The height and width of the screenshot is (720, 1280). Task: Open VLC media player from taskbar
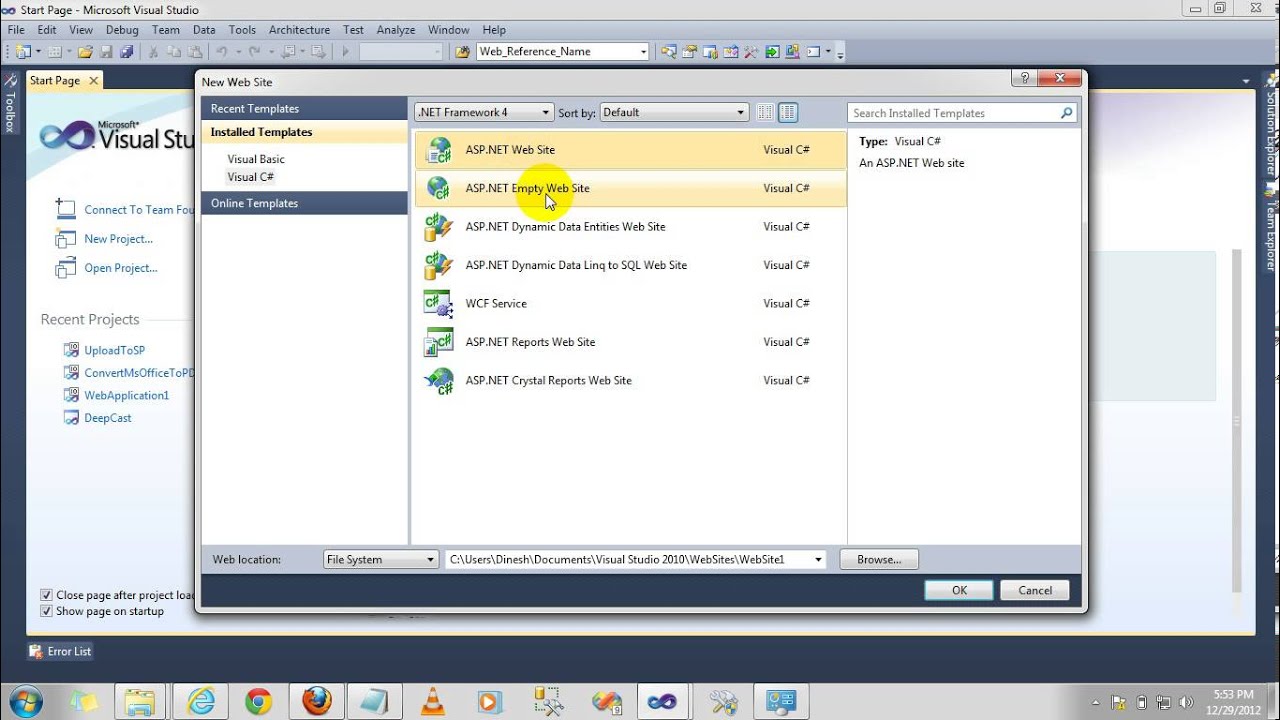(432, 702)
